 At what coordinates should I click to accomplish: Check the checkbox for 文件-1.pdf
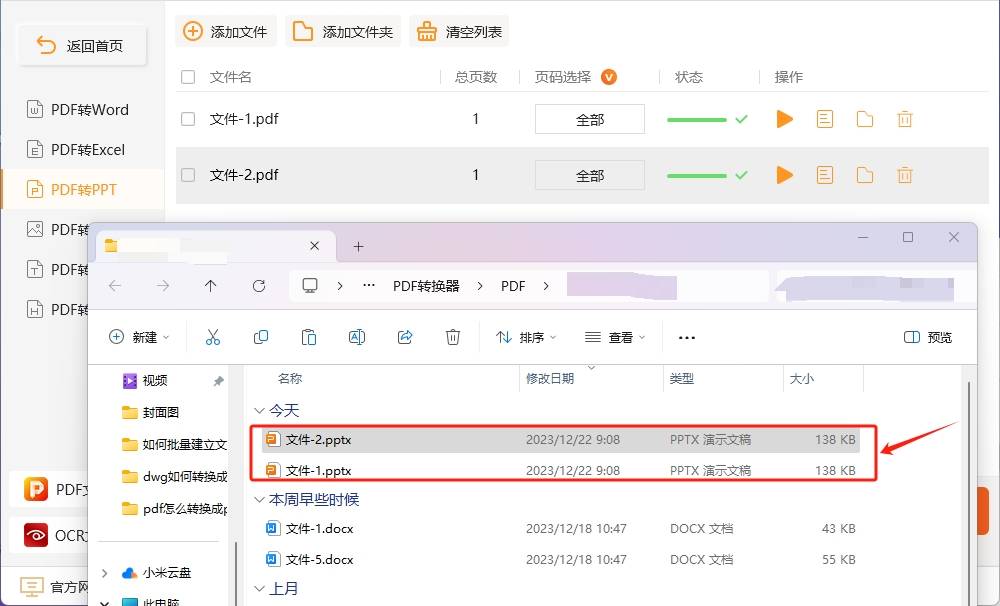click(186, 118)
